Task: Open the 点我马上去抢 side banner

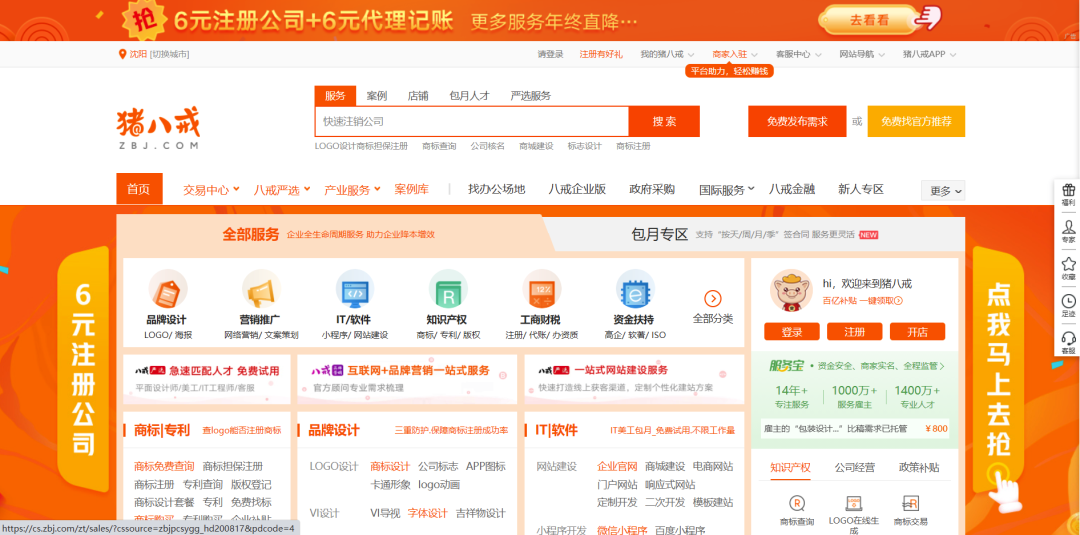Action: [x=998, y=370]
